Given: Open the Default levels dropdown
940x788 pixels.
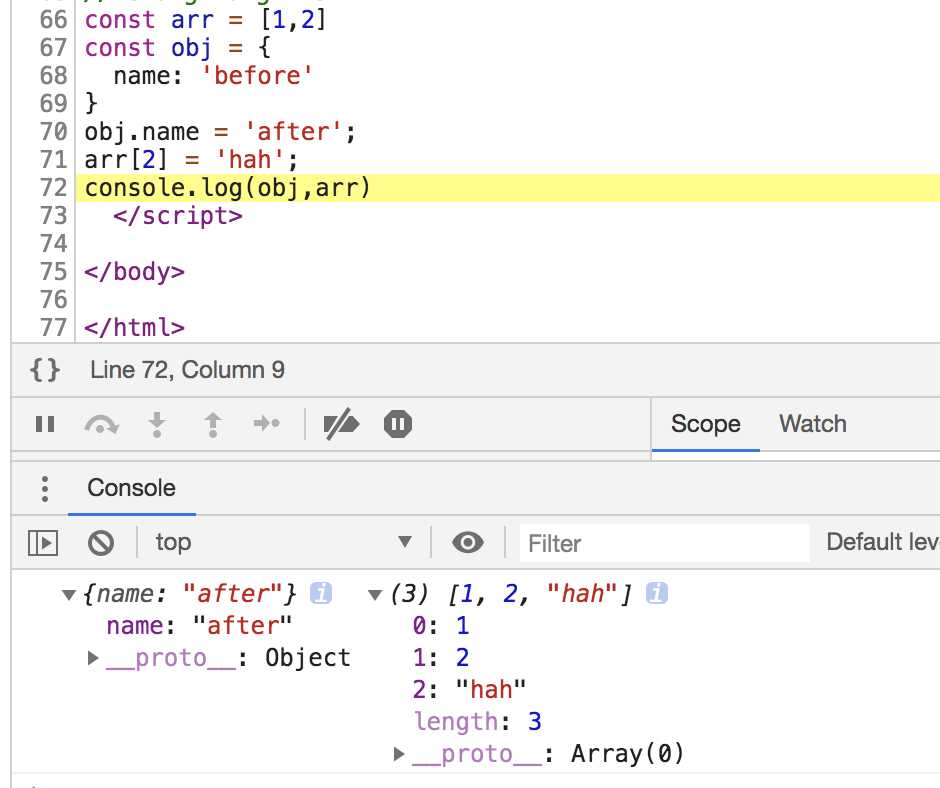Looking at the screenshot, I should (882, 542).
